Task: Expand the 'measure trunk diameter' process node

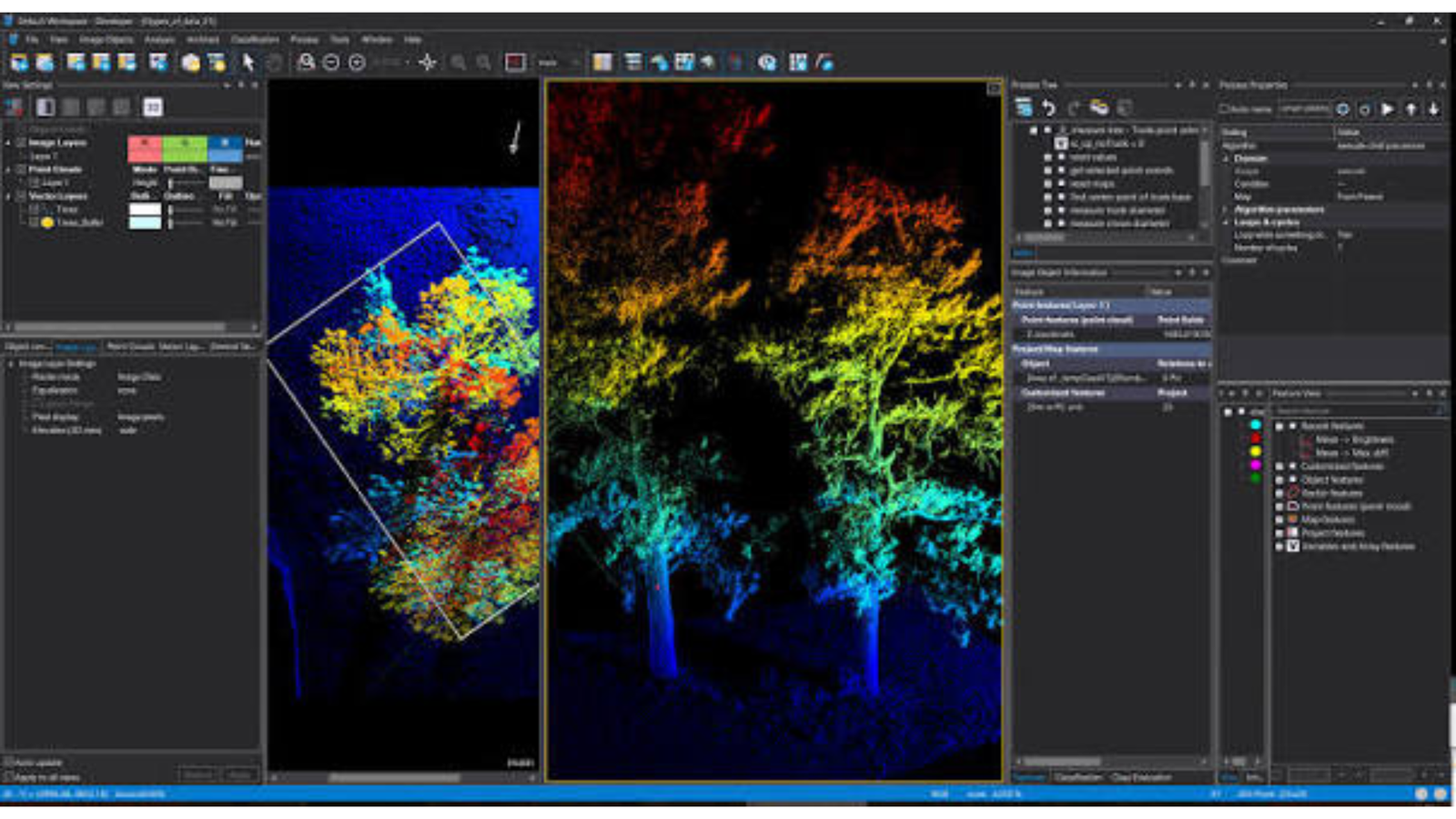Action: 1047,210
